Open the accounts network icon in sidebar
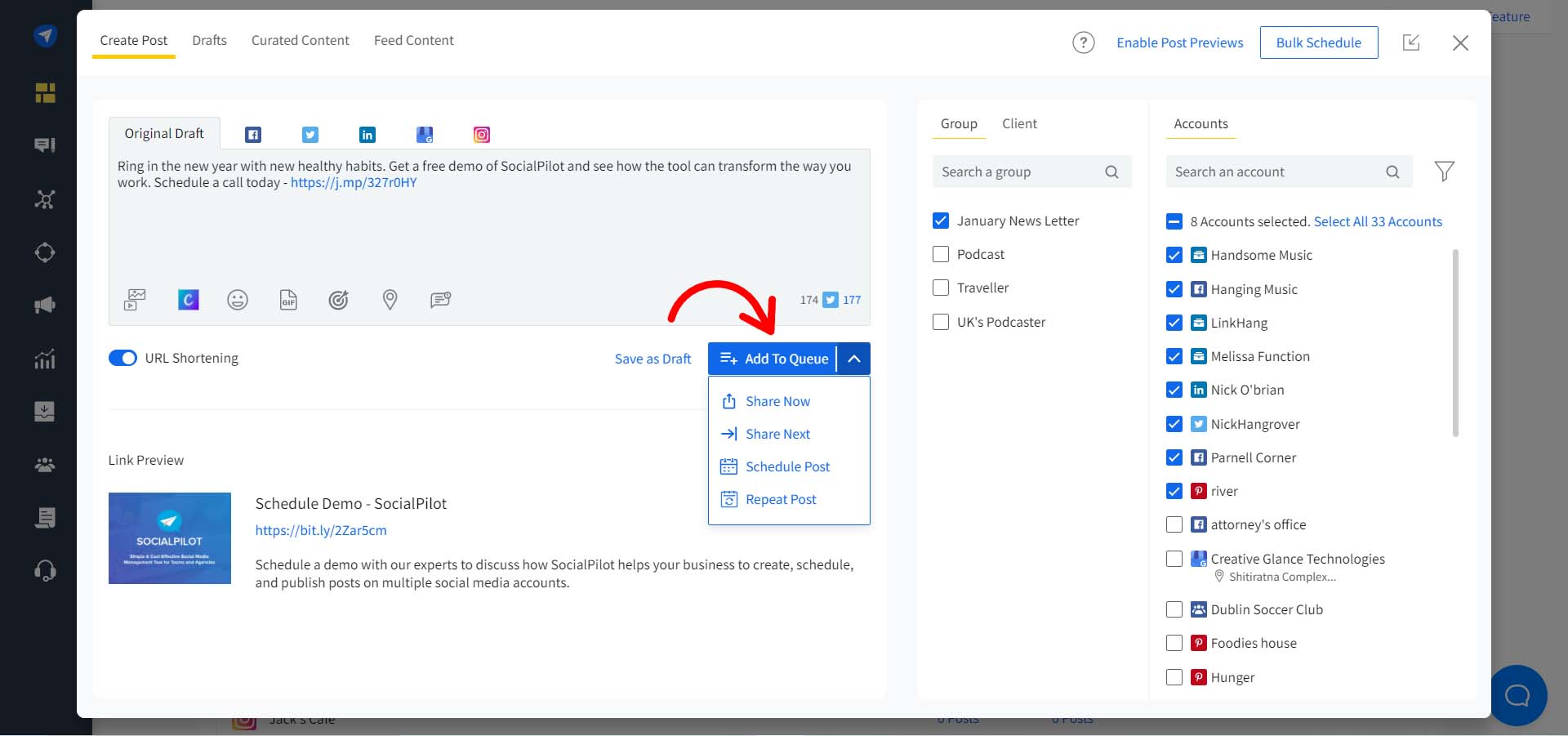1568x736 pixels. click(45, 199)
